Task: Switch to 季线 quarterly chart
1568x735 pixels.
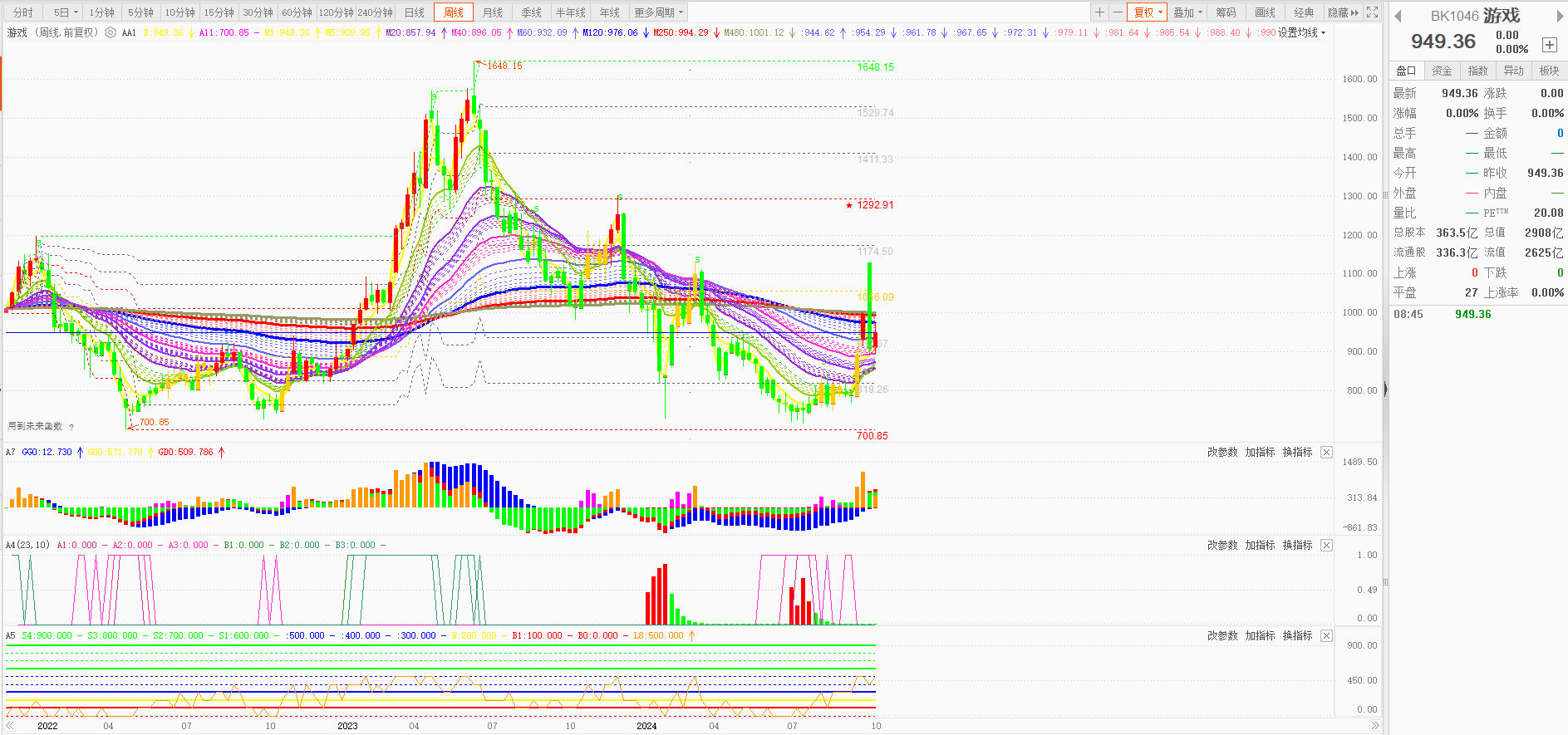Action: tap(532, 12)
